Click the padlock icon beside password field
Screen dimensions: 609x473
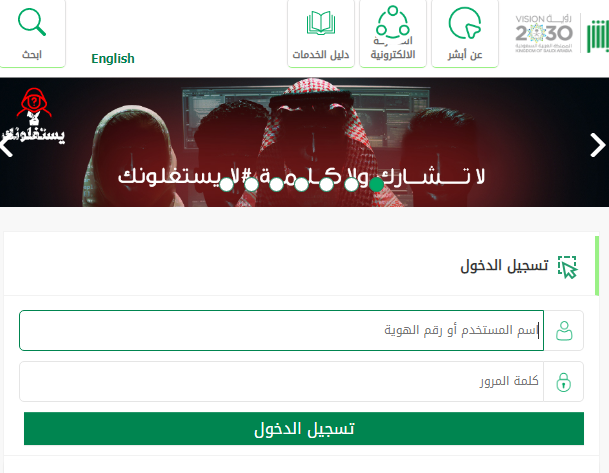click(x=564, y=382)
